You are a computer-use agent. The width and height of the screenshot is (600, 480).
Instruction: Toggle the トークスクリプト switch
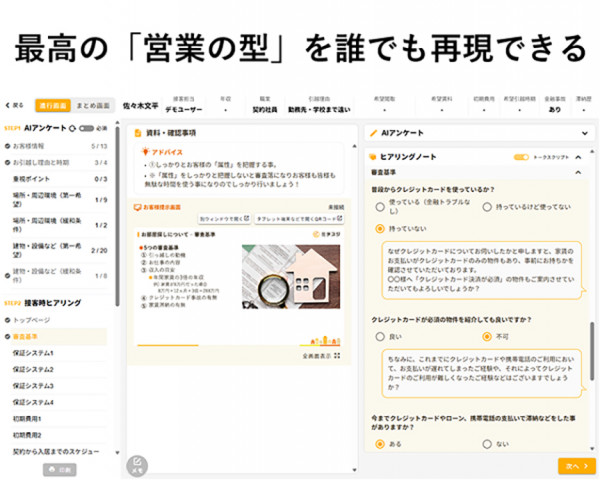521,157
